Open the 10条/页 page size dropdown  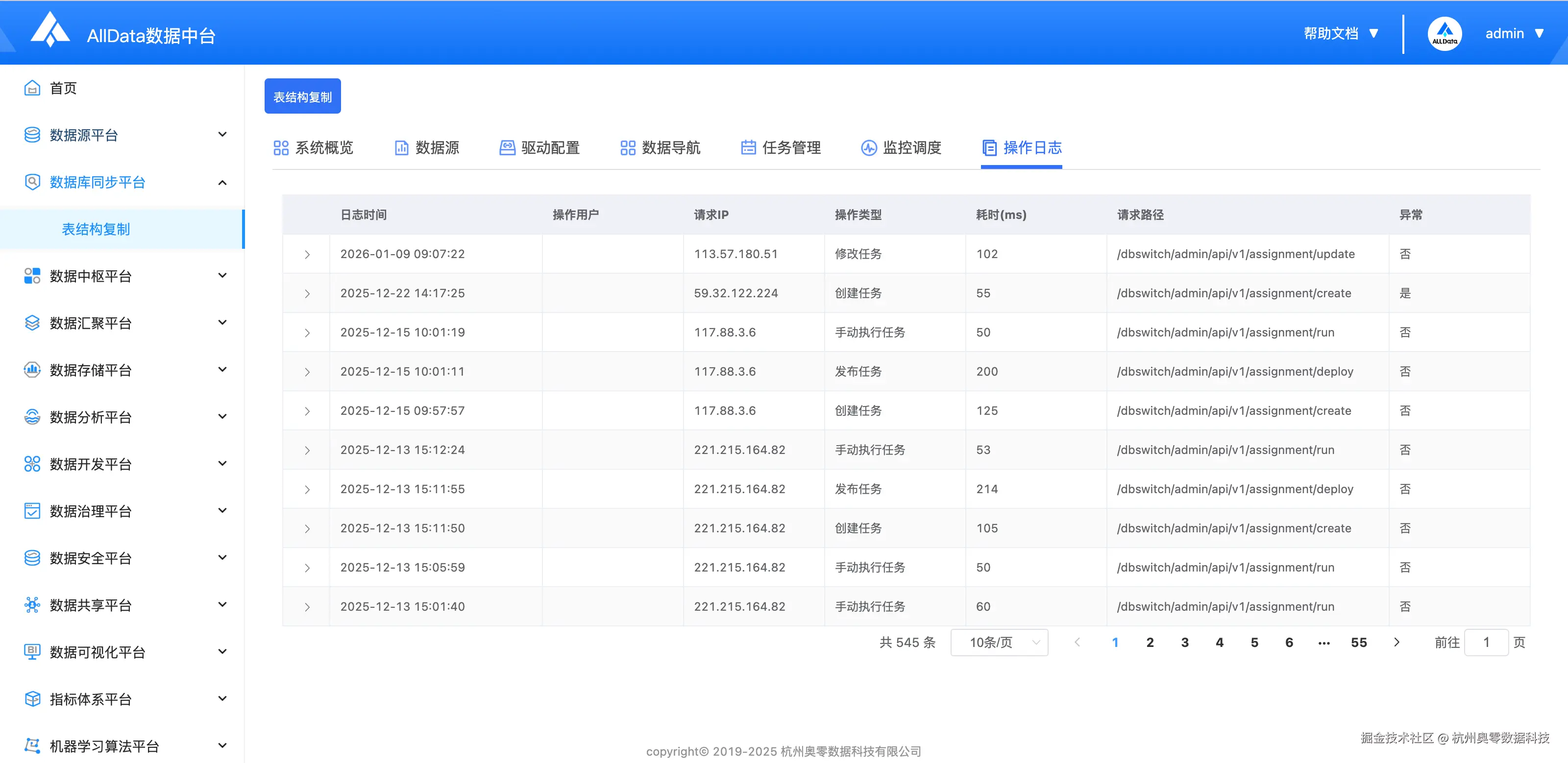point(999,643)
